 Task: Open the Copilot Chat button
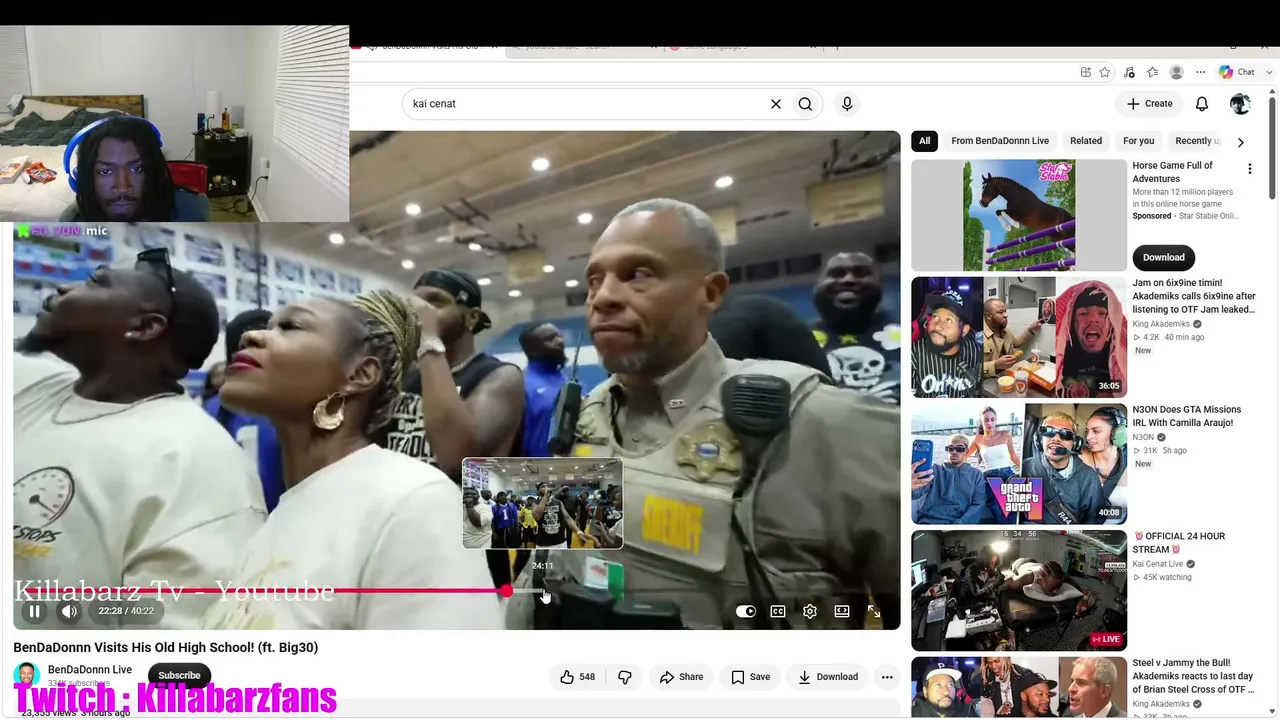tap(1237, 72)
